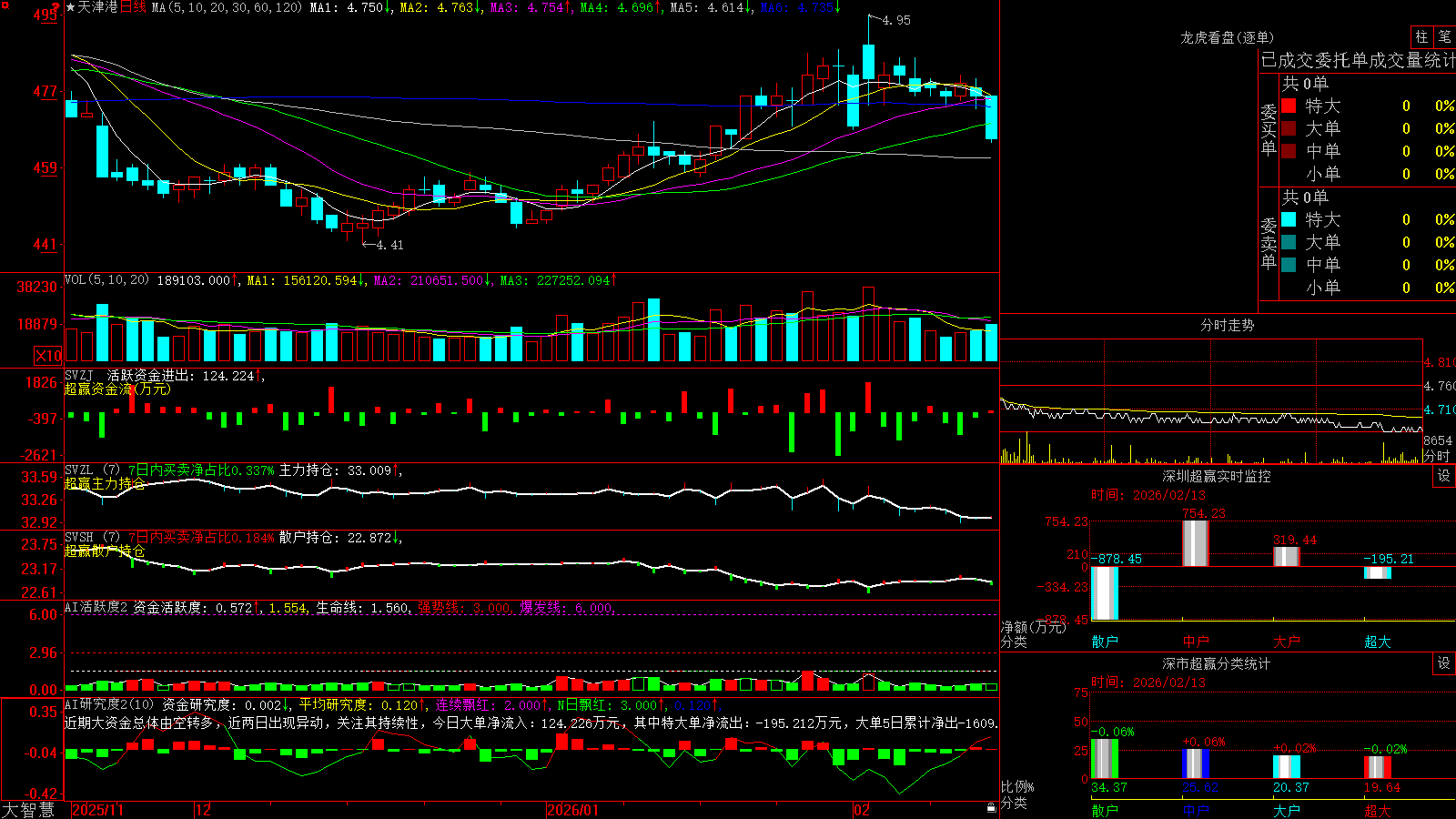Click the 龙虎看盘(逐单) panel title
The width and height of the screenshot is (1456, 819).
[1227, 37]
